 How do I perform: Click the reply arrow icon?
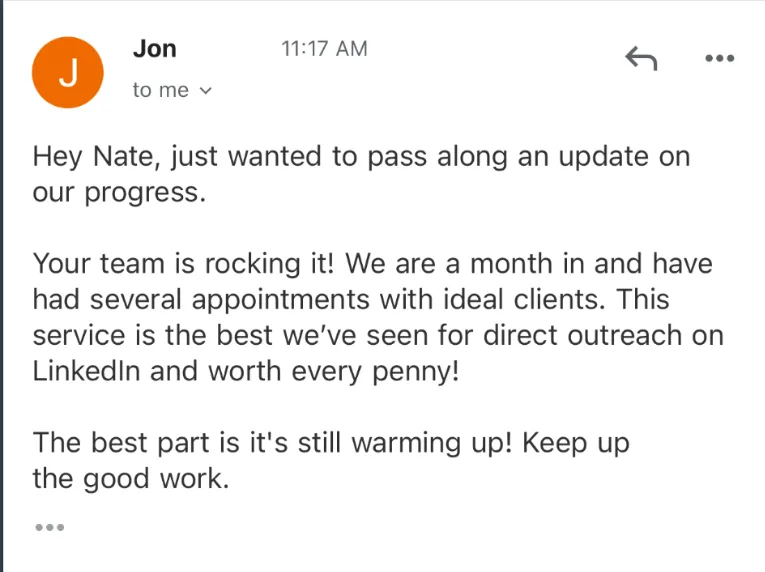641,59
